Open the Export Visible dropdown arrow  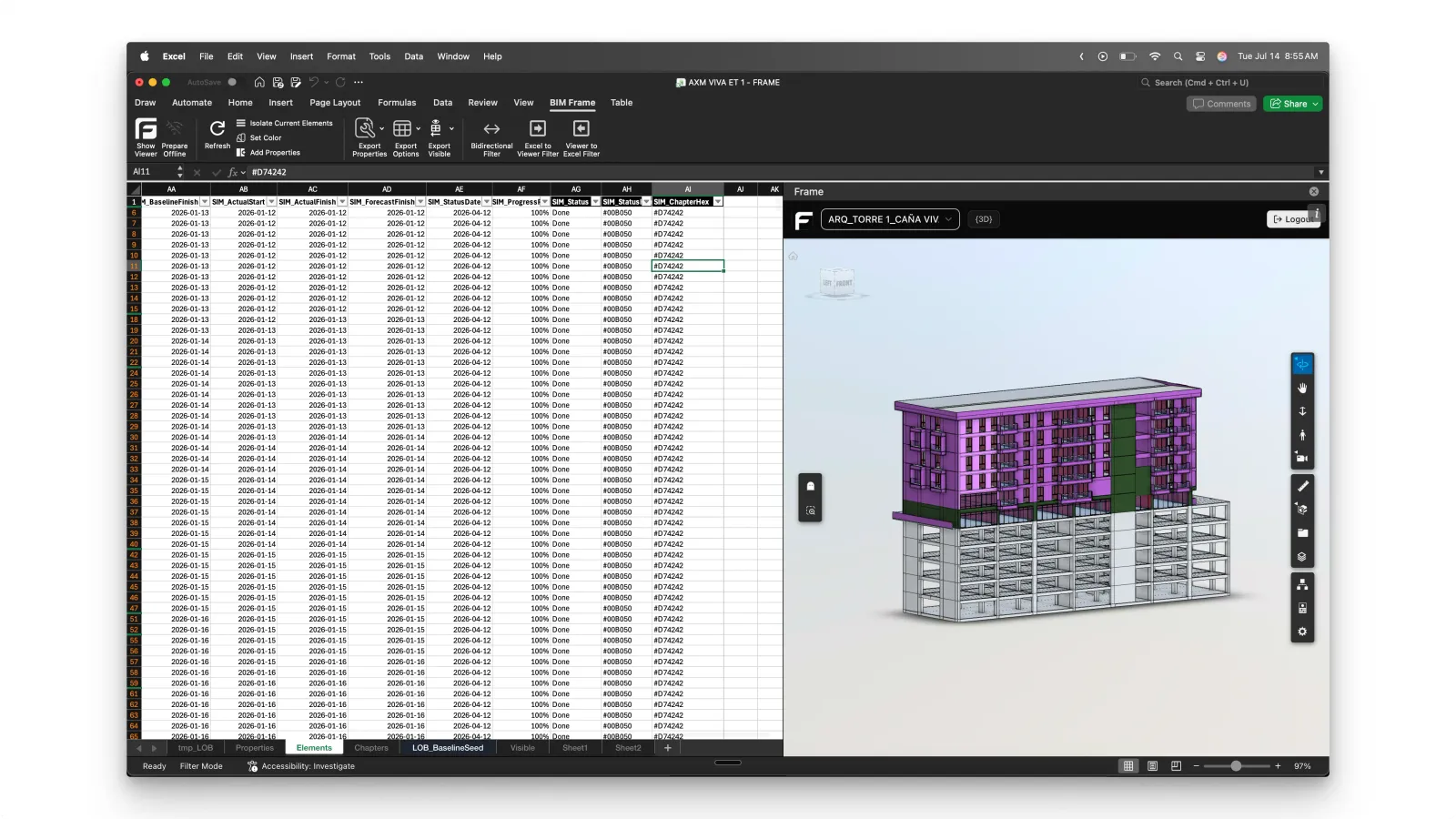point(451,129)
